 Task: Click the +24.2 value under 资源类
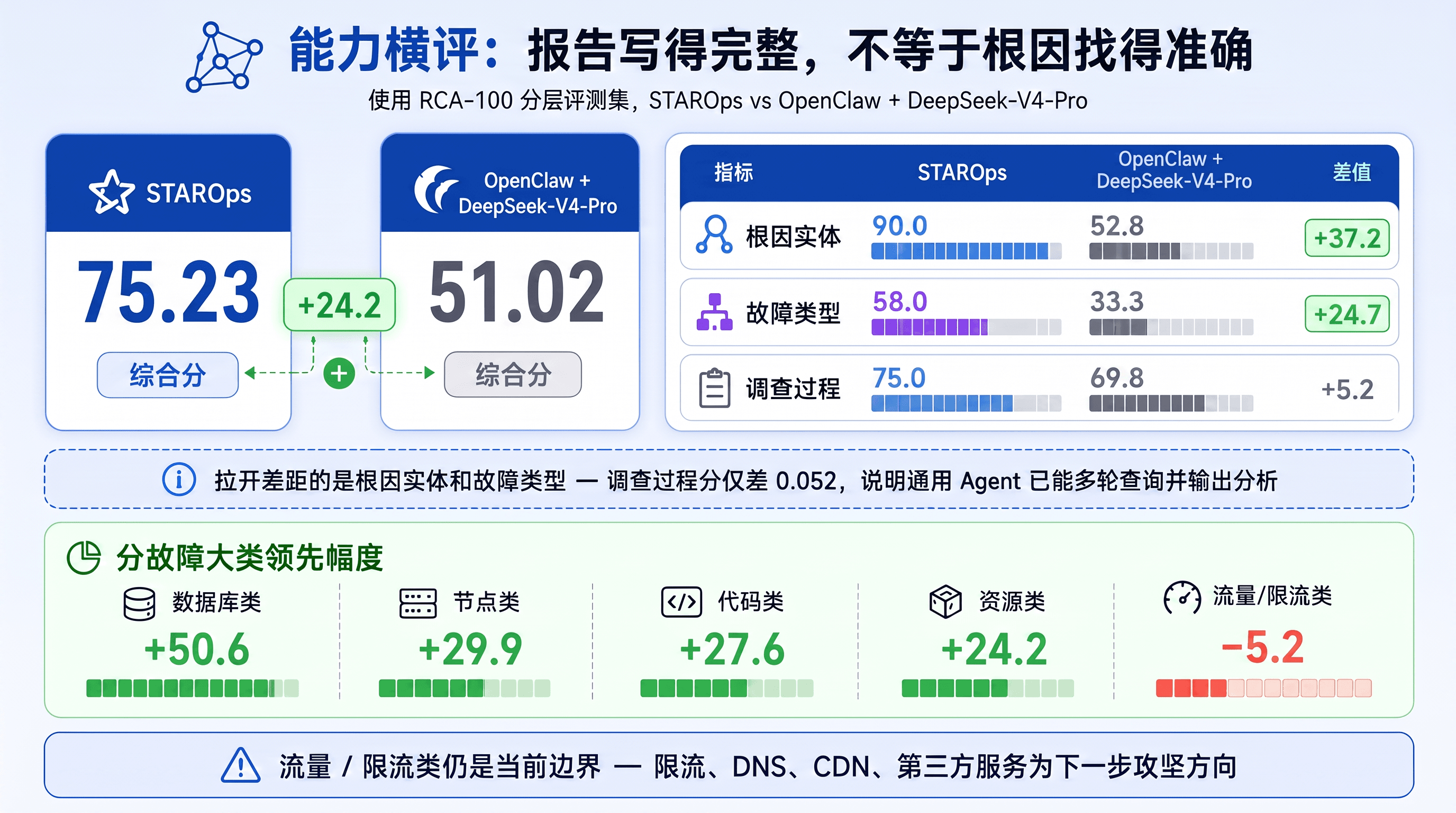[x=994, y=648]
